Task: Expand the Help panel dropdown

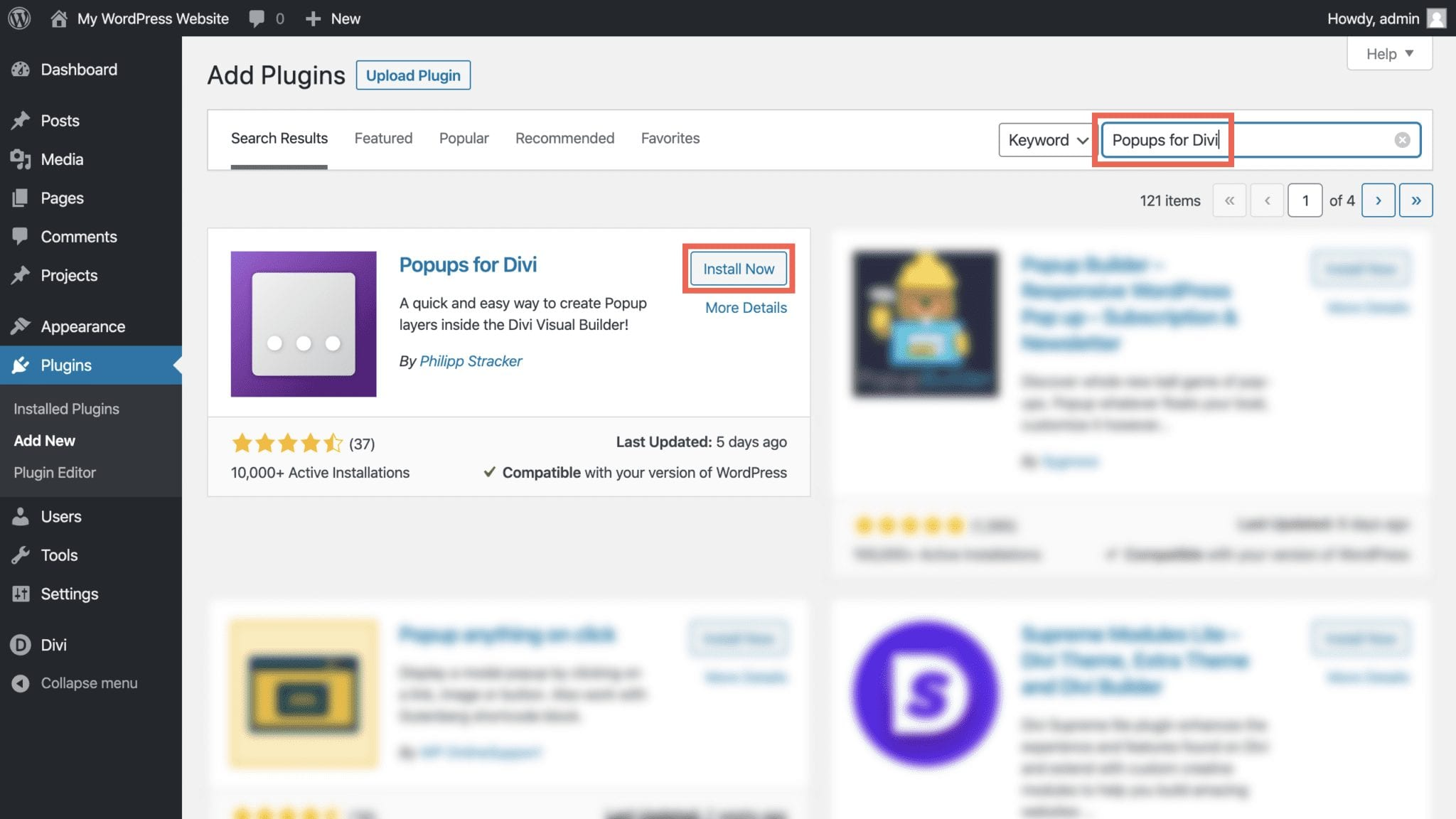Action: (x=1389, y=54)
